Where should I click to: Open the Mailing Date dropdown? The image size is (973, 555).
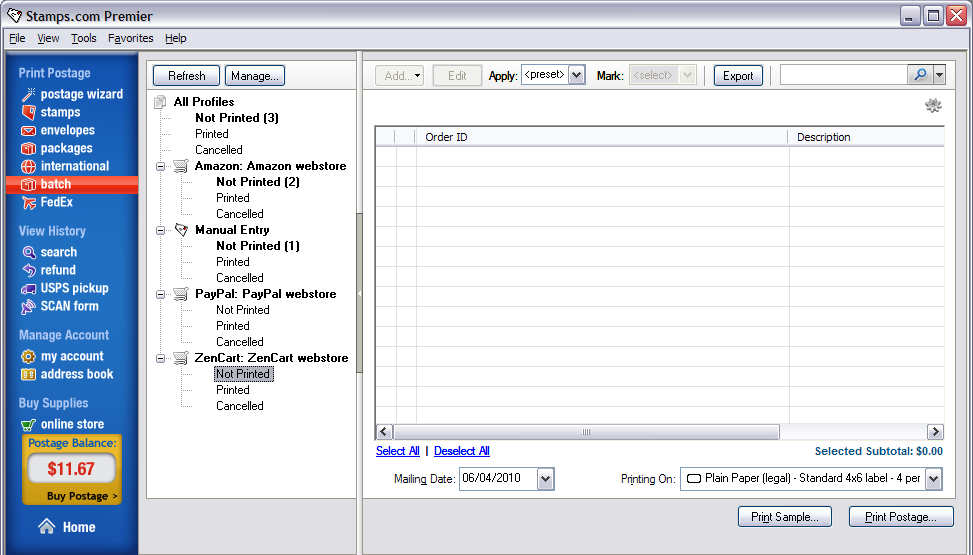pos(545,479)
